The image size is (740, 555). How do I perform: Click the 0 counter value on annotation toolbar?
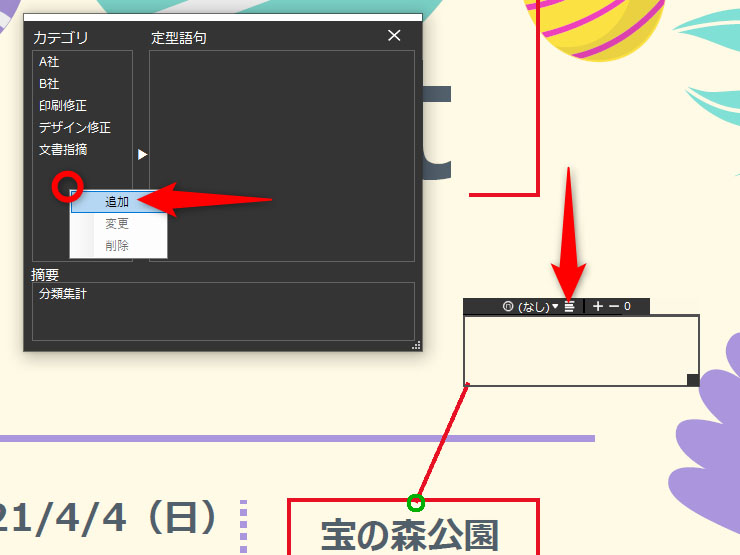(627, 306)
